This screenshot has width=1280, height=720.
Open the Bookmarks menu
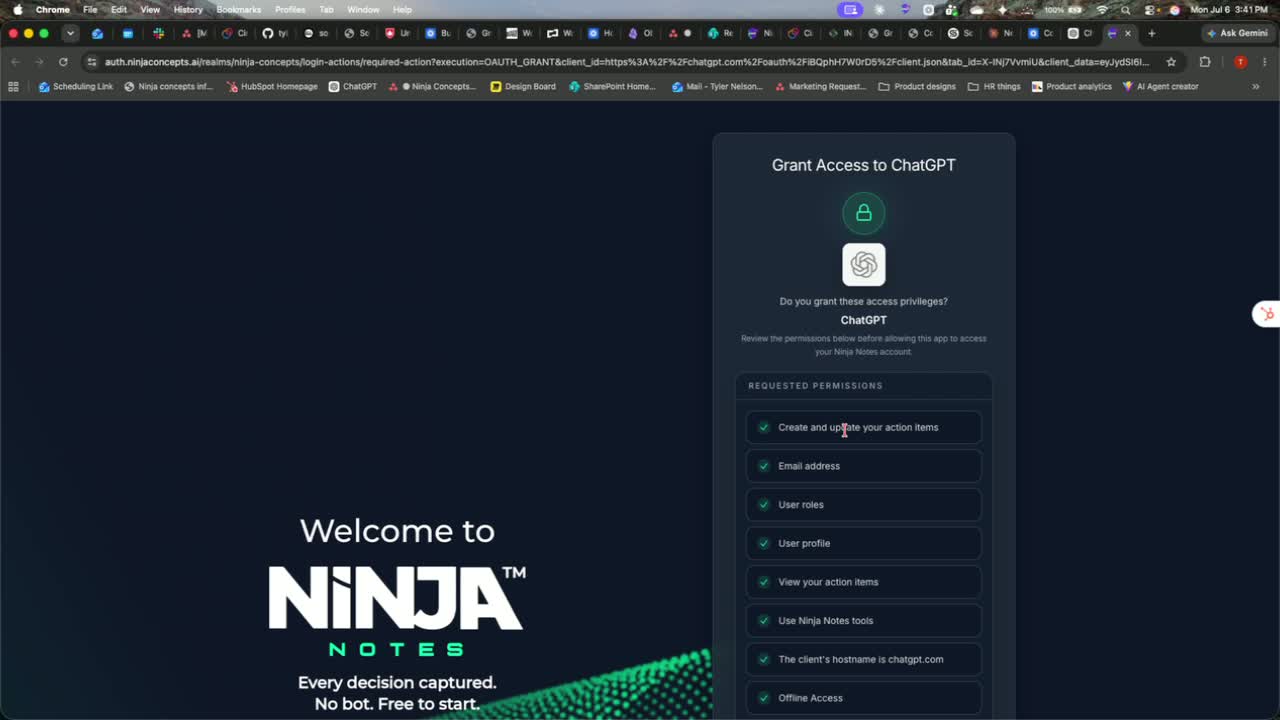tap(239, 10)
